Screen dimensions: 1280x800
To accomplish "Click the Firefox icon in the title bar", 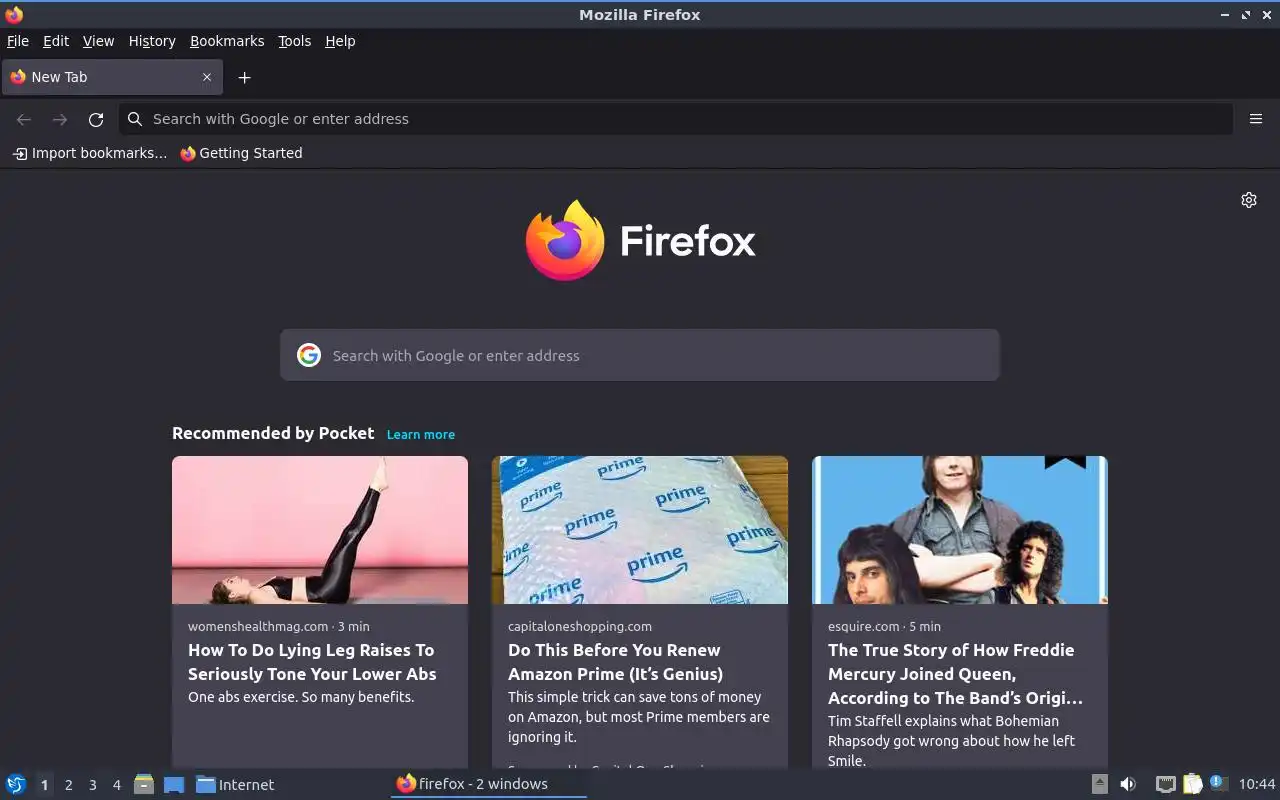I will (x=14, y=14).
